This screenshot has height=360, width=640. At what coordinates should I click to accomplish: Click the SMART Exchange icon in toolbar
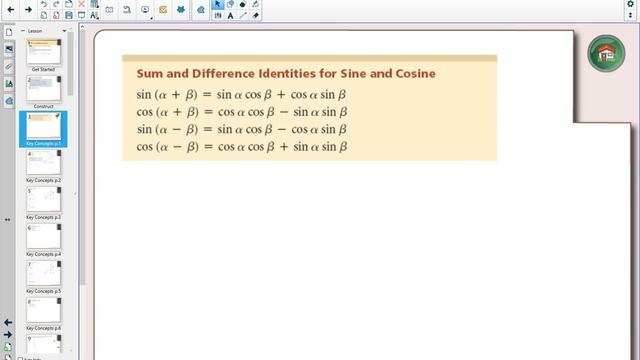201,9
